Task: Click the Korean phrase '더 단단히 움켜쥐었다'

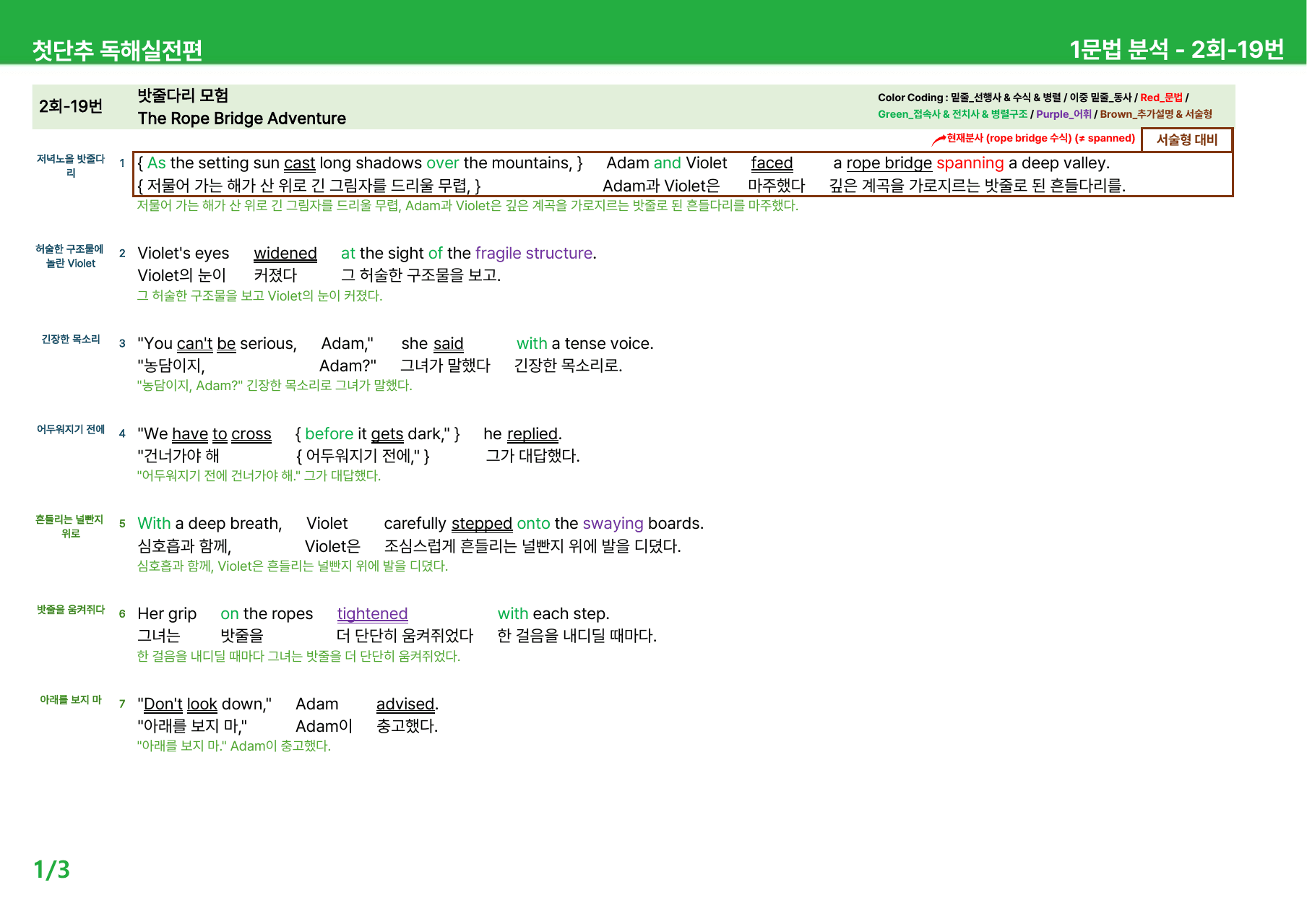Action: click(x=405, y=636)
